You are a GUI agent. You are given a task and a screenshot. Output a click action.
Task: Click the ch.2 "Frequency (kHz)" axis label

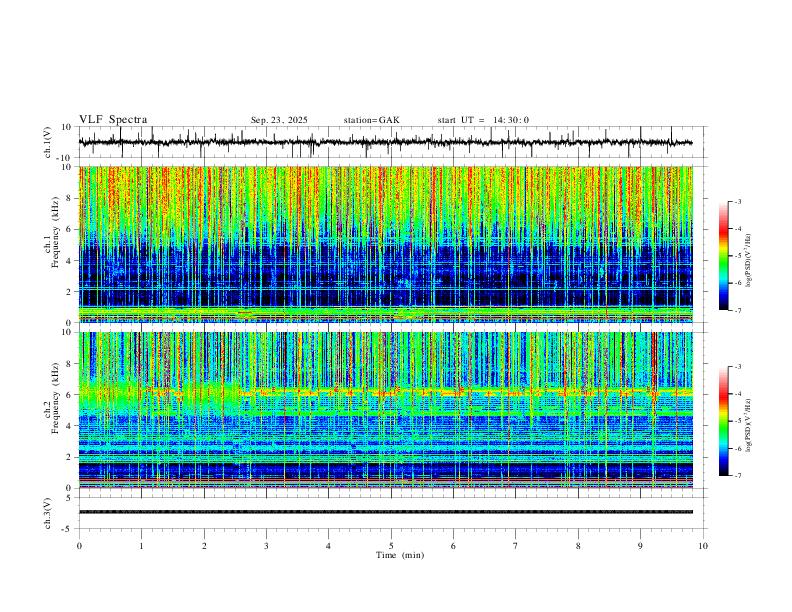tap(55, 398)
